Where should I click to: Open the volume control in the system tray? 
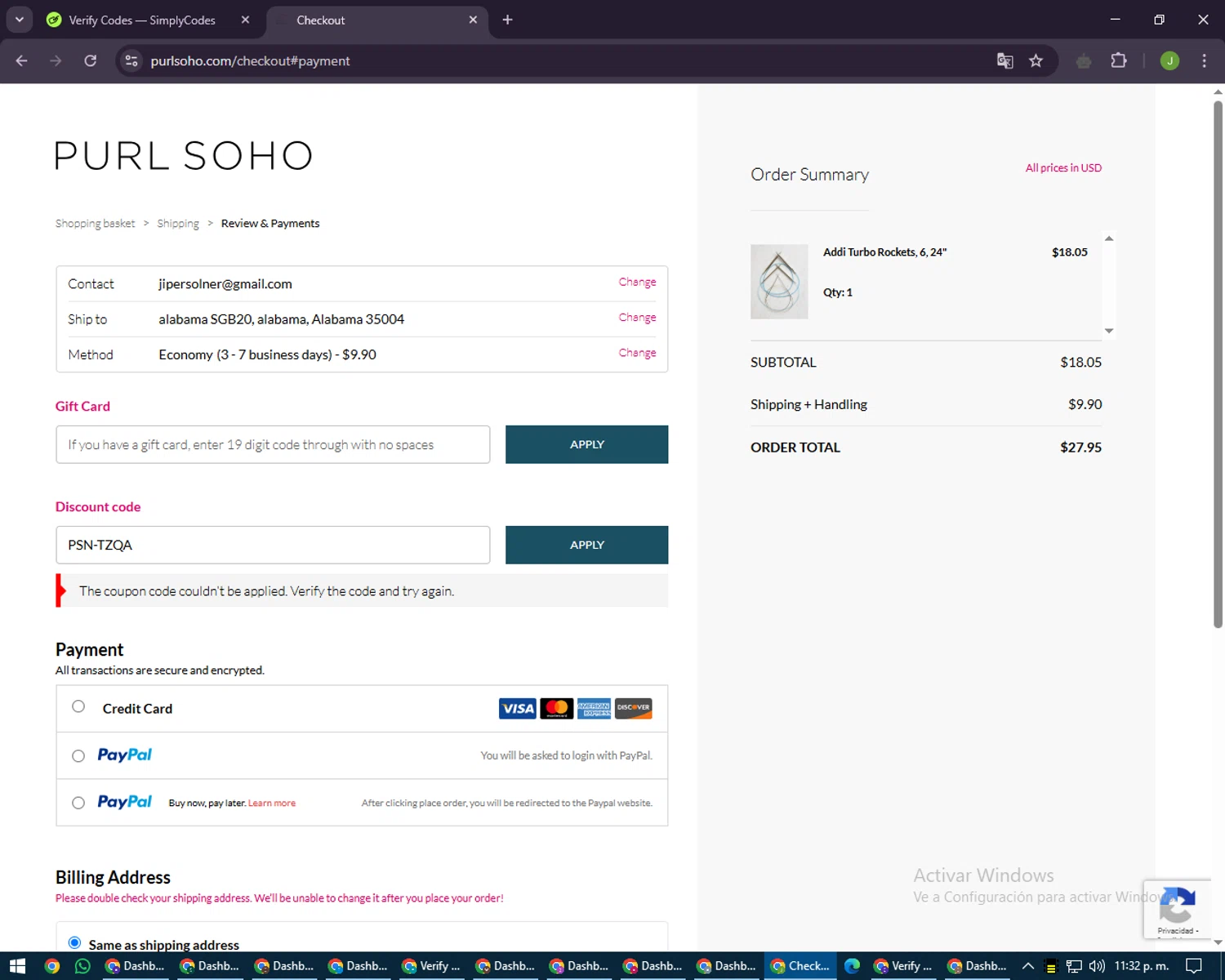[x=1096, y=966]
